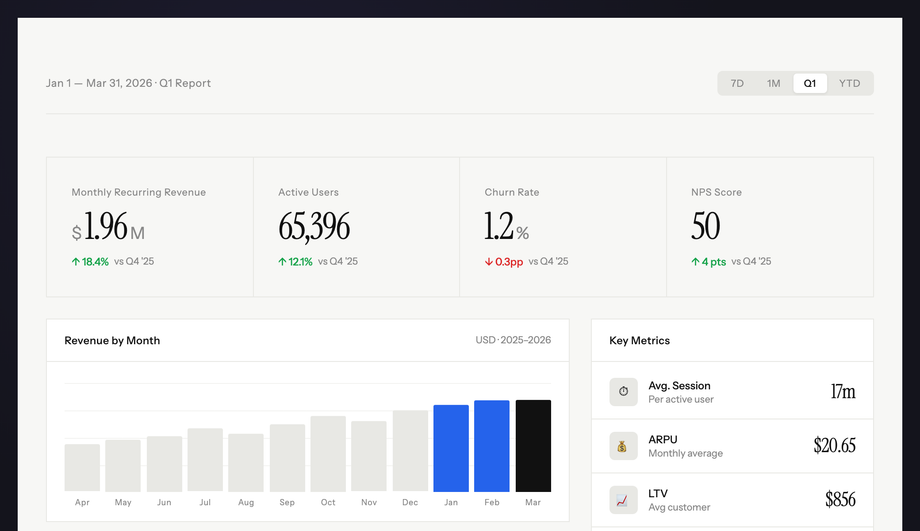Click the green up arrow beside 18.4%
The height and width of the screenshot is (531, 920).
[76, 262]
